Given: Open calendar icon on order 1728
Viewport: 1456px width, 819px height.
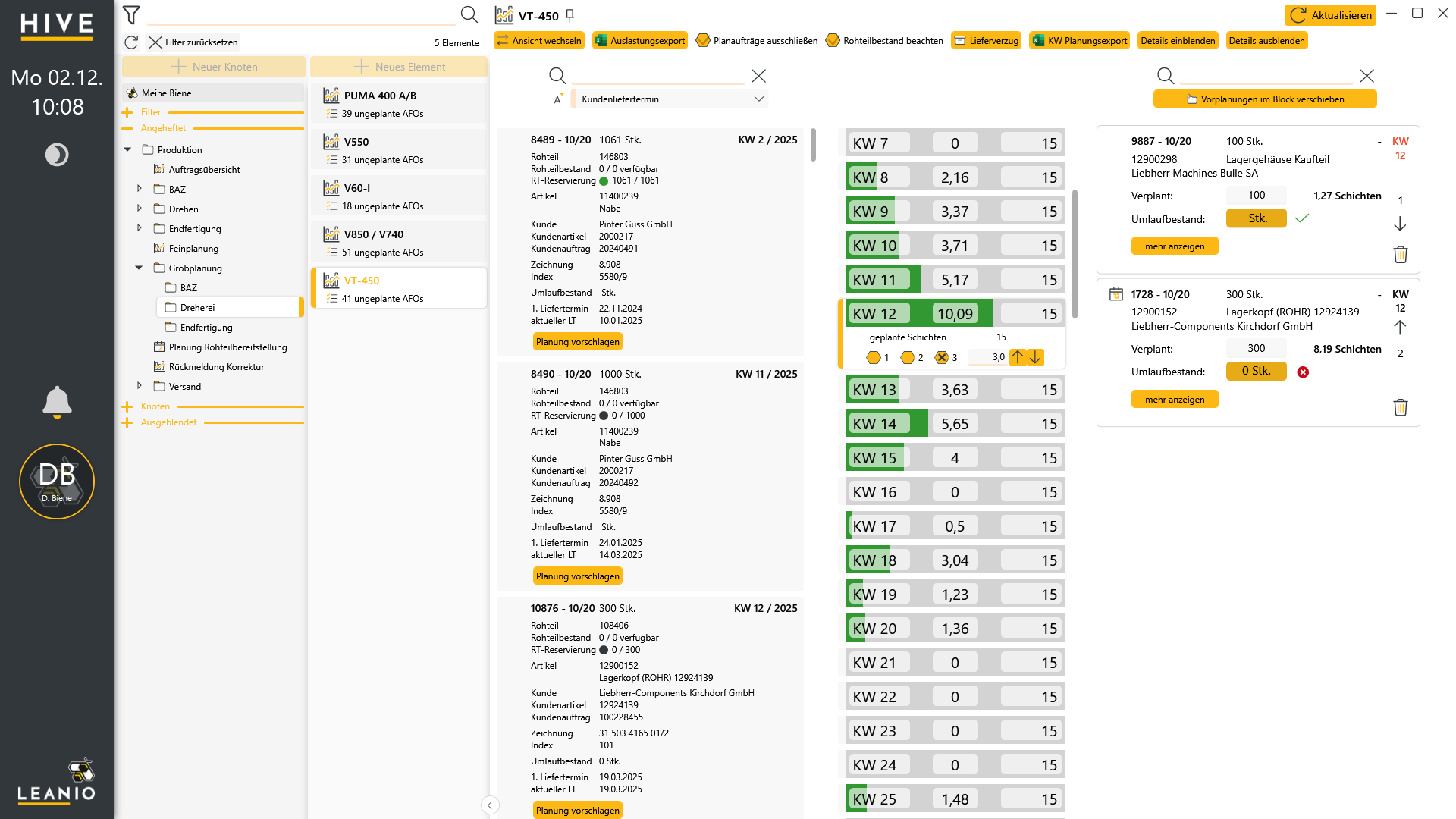Looking at the screenshot, I should point(1116,294).
